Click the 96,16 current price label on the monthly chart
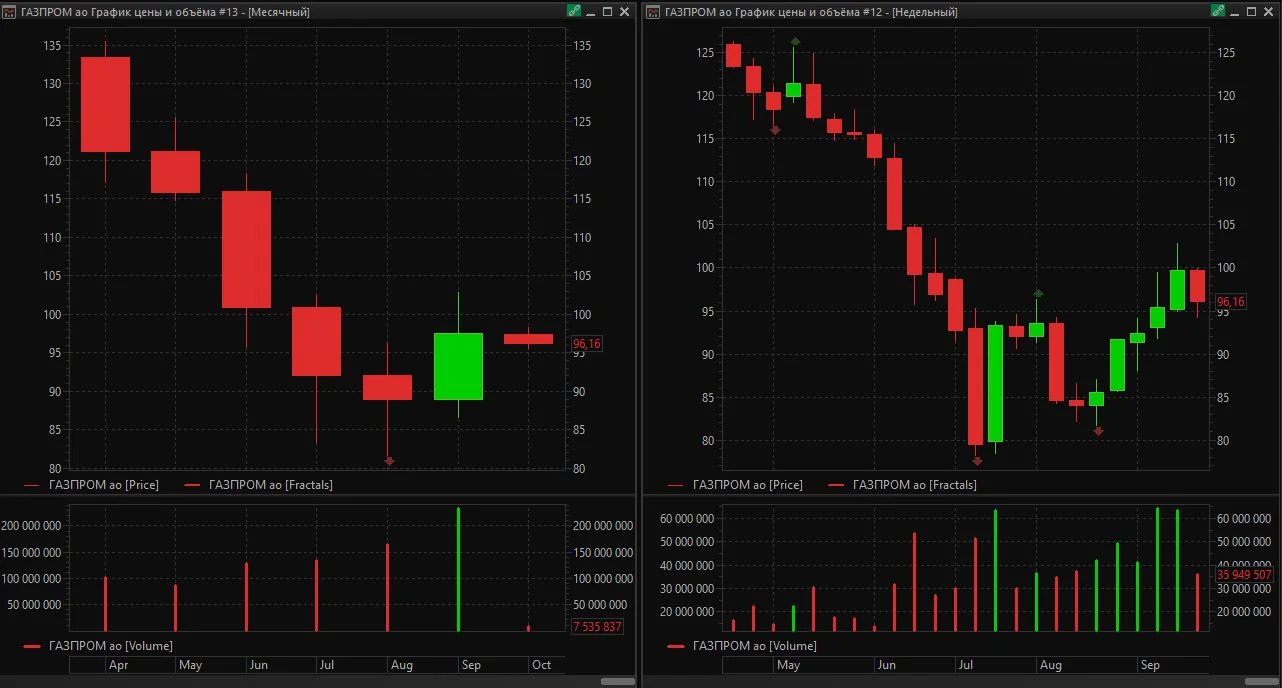 point(586,344)
